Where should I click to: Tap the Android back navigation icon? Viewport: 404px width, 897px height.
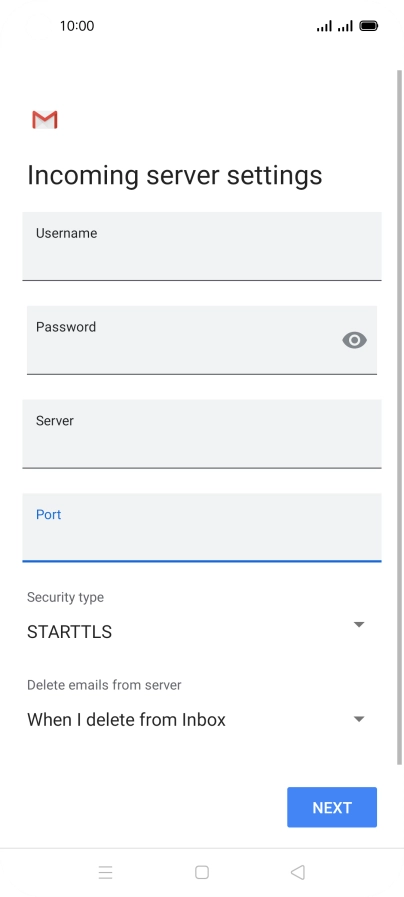point(298,872)
